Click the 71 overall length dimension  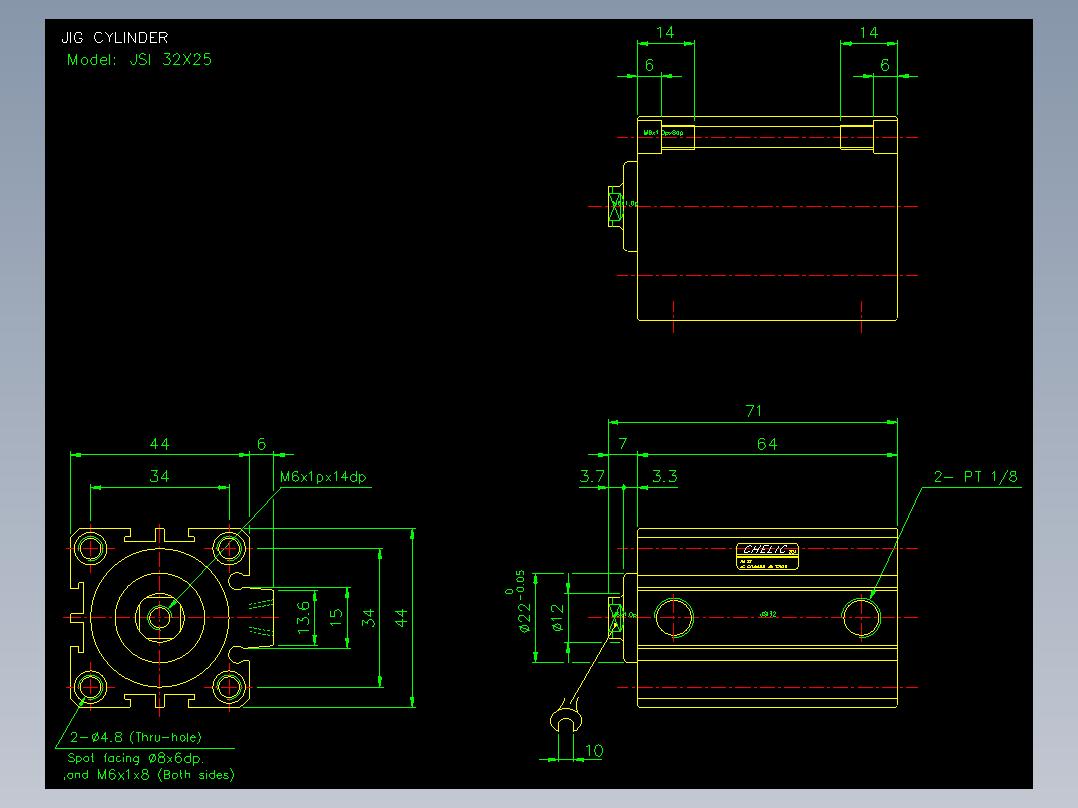754,411
